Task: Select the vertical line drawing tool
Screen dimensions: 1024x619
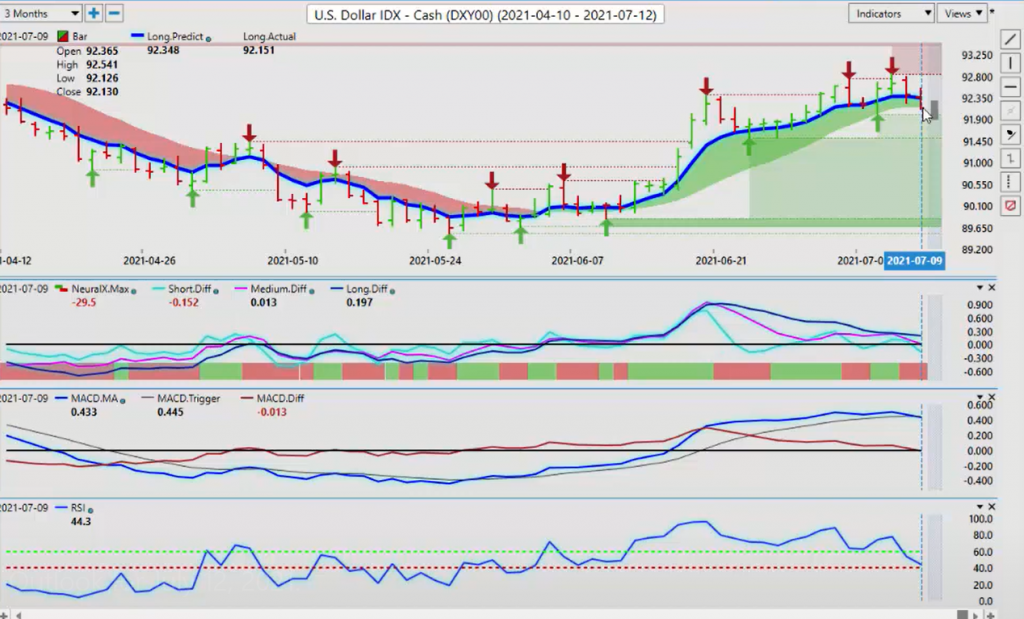Action: click(x=1010, y=63)
